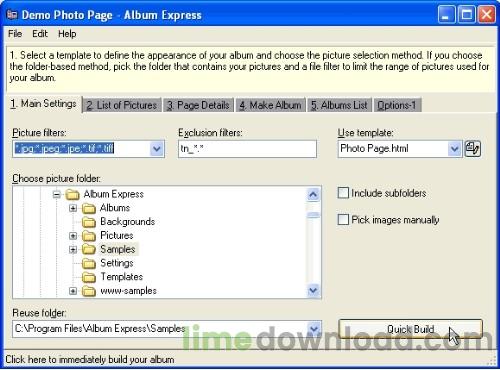Click the Templates folder icon
This screenshot has height=370, width=500.
(89, 277)
